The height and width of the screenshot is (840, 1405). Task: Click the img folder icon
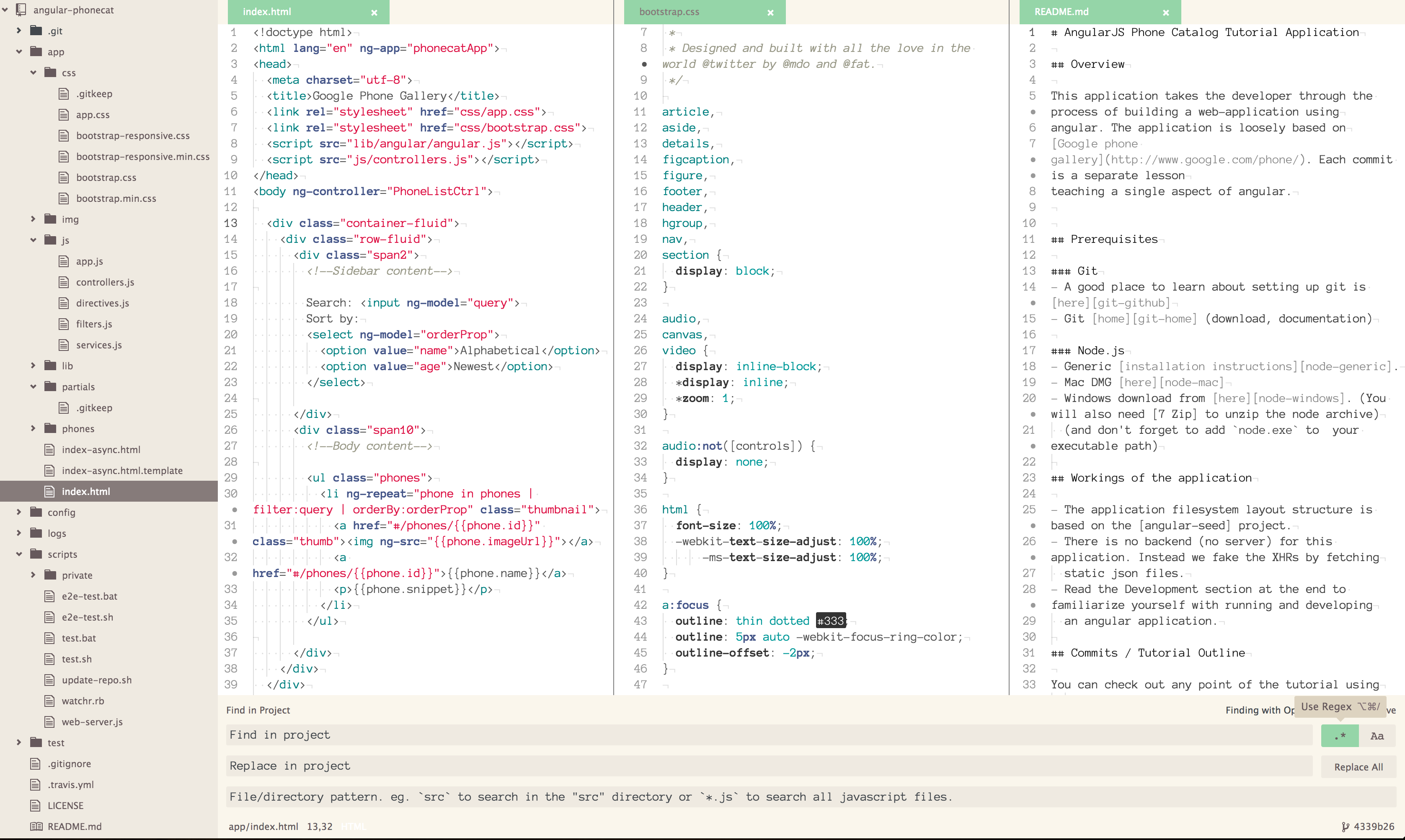(50, 219)
